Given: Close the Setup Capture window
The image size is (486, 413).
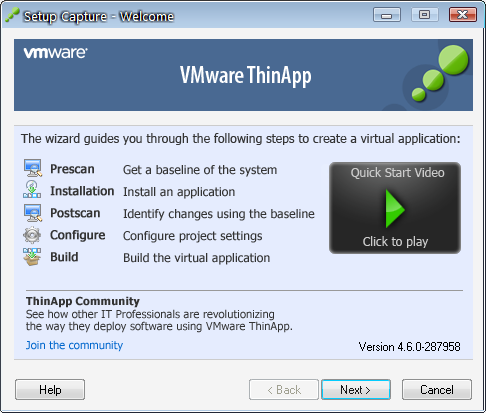Looking at the screenshot, I should [463, 15].
